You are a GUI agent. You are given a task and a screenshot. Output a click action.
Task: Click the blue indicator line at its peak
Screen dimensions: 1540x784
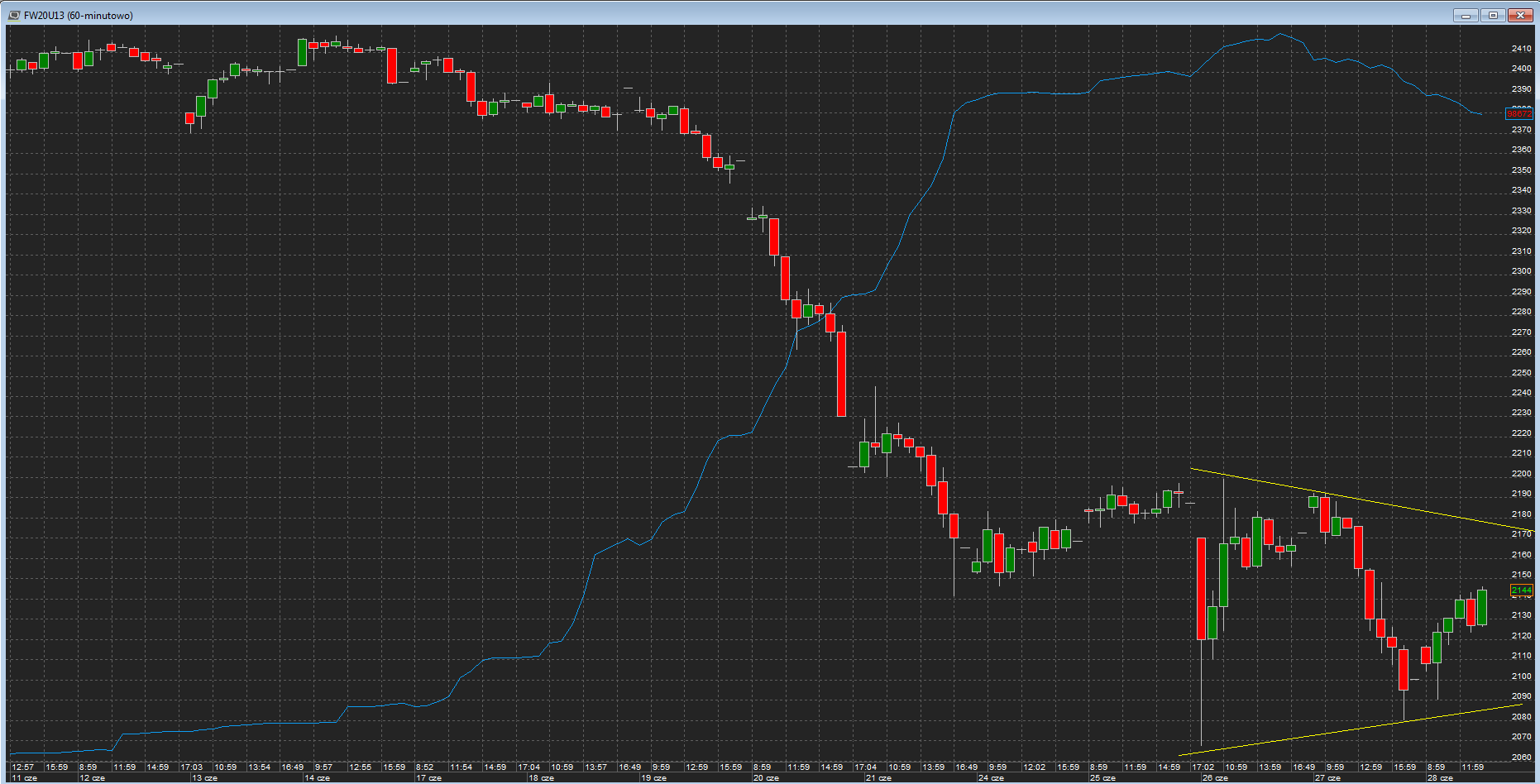[x=1280, y=35]
